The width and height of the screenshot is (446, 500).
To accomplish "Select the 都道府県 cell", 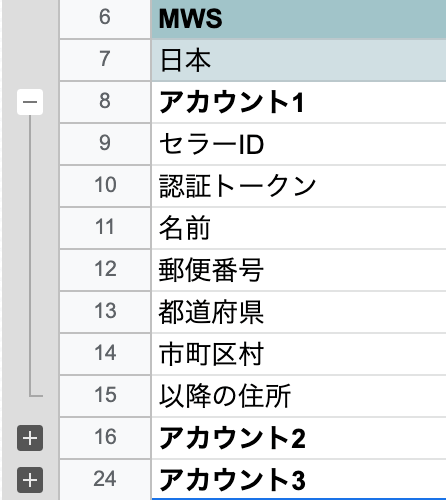I will pos(299,312).
